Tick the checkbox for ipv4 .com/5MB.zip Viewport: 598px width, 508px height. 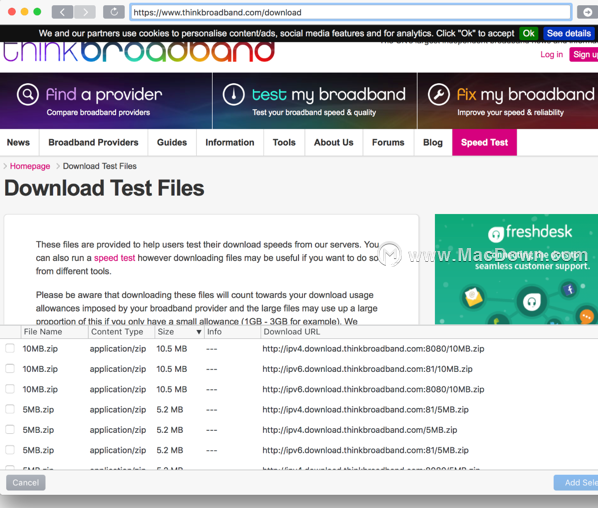pos(10,429)
